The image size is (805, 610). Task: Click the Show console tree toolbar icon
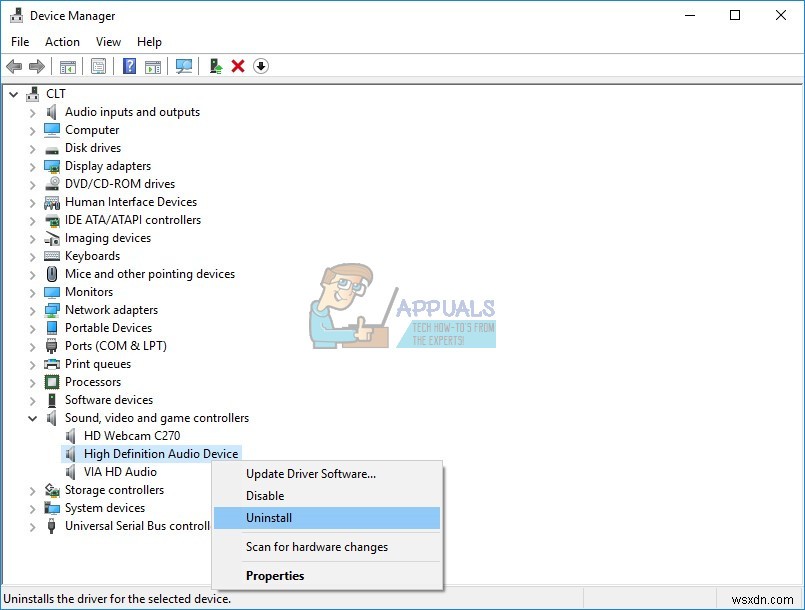click(67, 66)
